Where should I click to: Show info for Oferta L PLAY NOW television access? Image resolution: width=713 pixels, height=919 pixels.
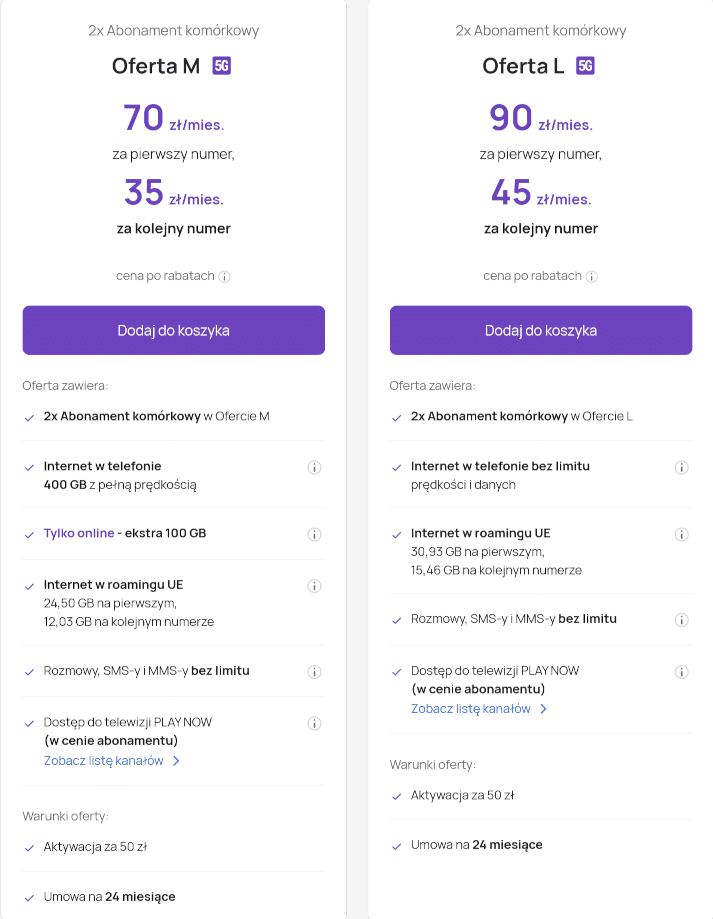pyautogui.click(x=681, y=672)
